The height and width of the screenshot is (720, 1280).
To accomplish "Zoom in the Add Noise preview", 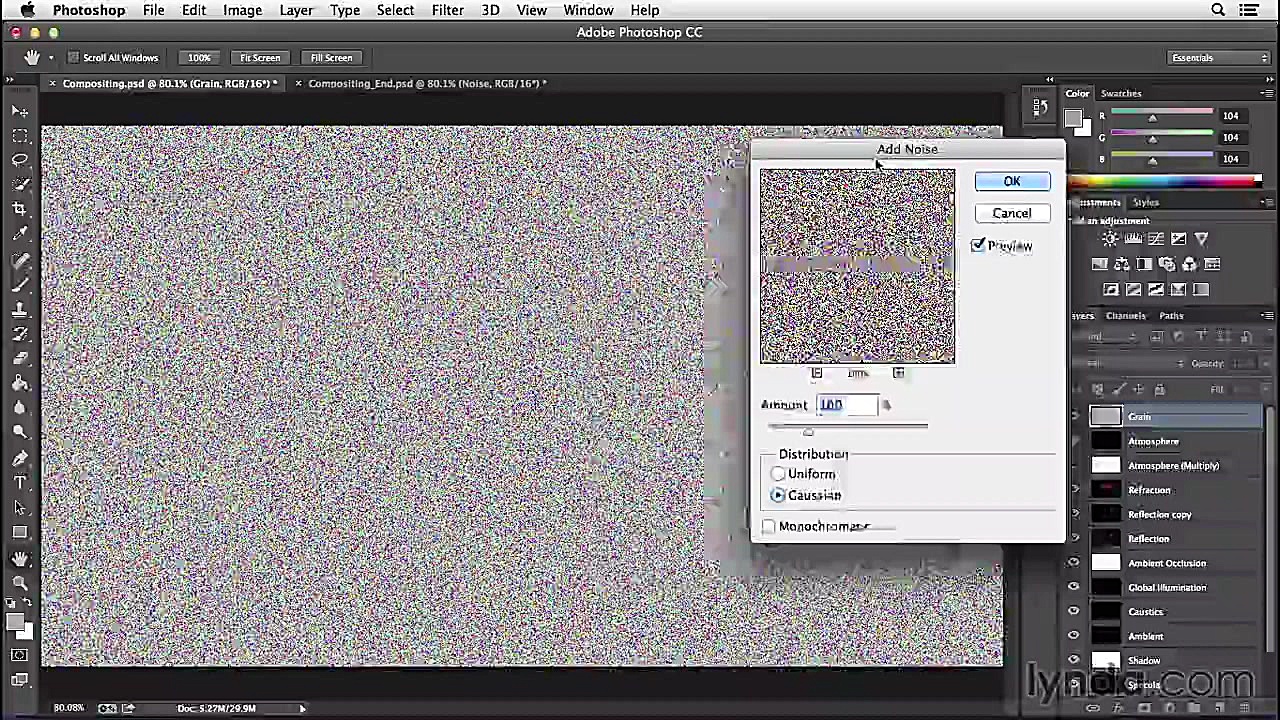I will 898,373.
